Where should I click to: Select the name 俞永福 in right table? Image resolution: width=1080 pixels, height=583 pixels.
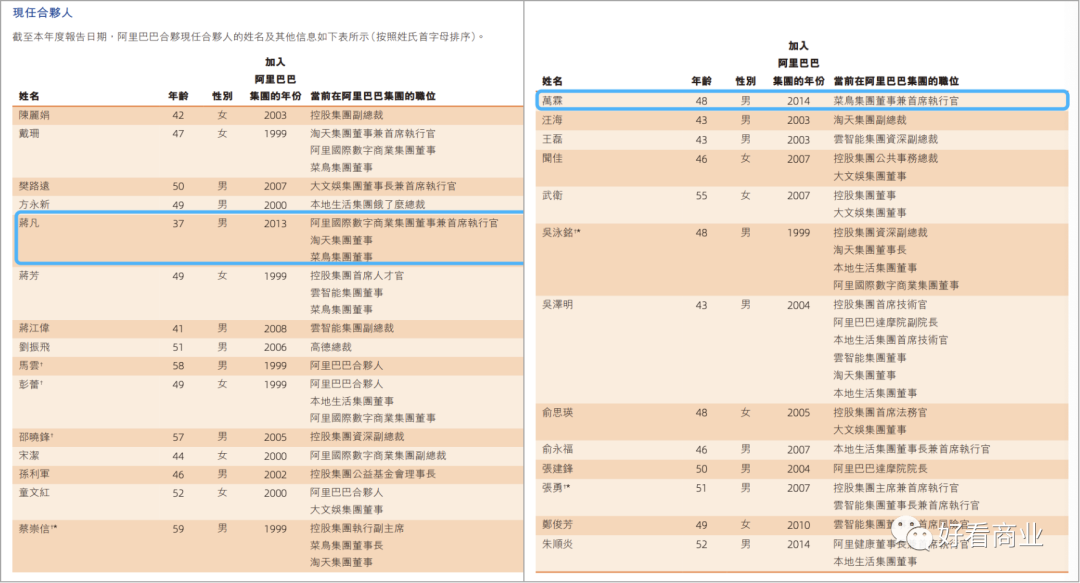(558, 450)
